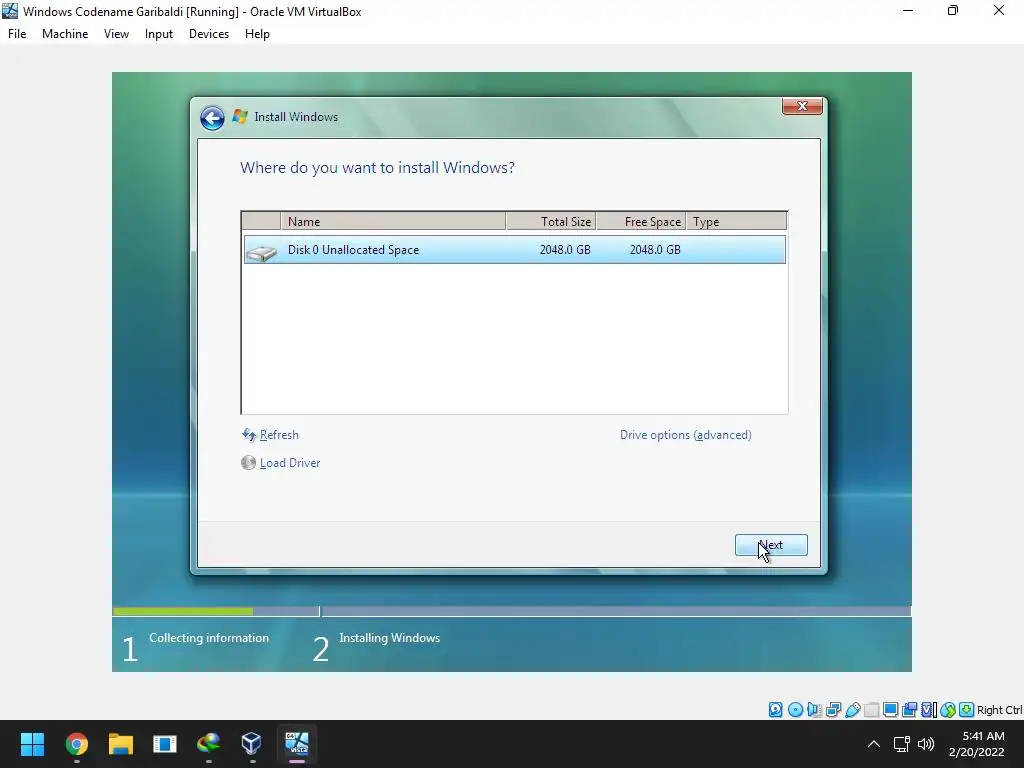This screenshot has width=1024, height=768.
Task: Click the volume icon in system tray
Action: pyautogui.click(x=926, y=744)
